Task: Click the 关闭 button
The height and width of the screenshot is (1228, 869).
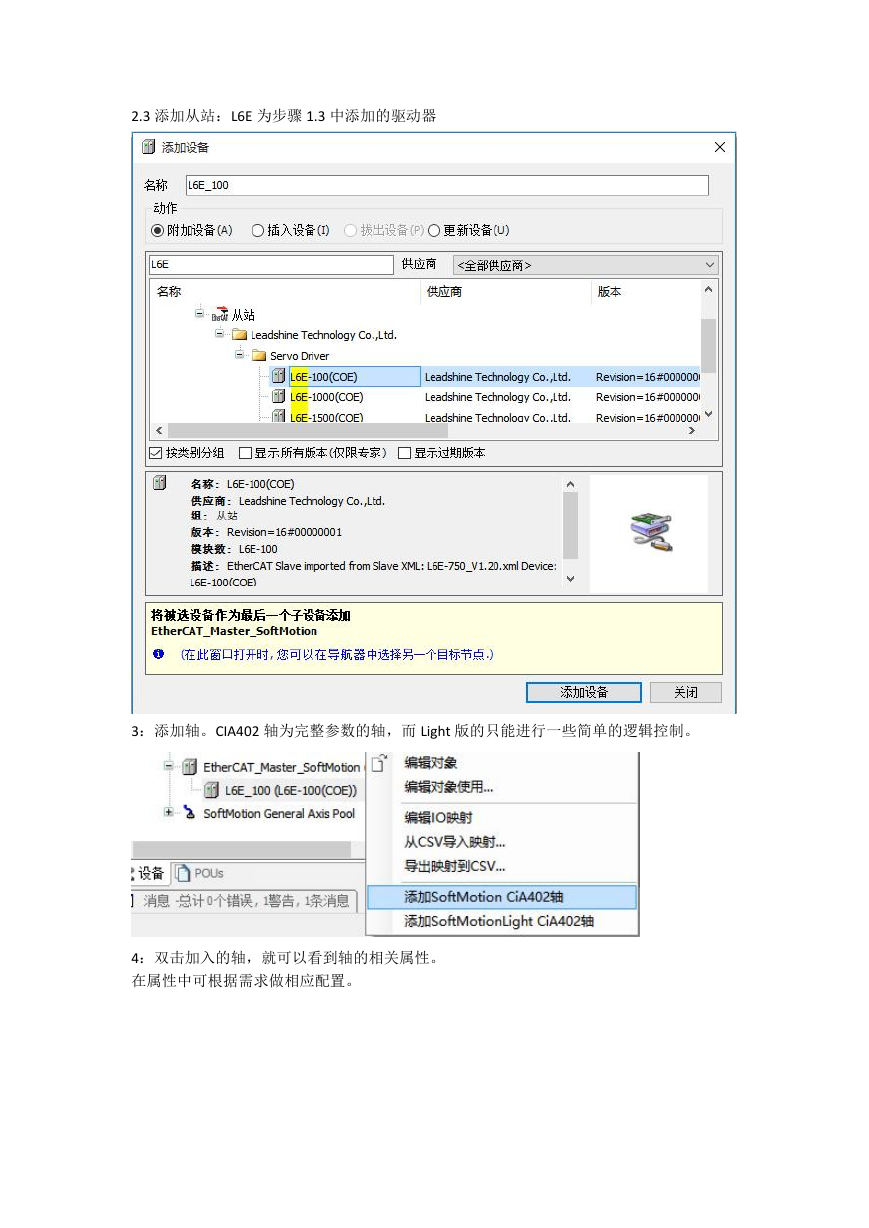Action: pyautogui.click(x=685, y=692)
